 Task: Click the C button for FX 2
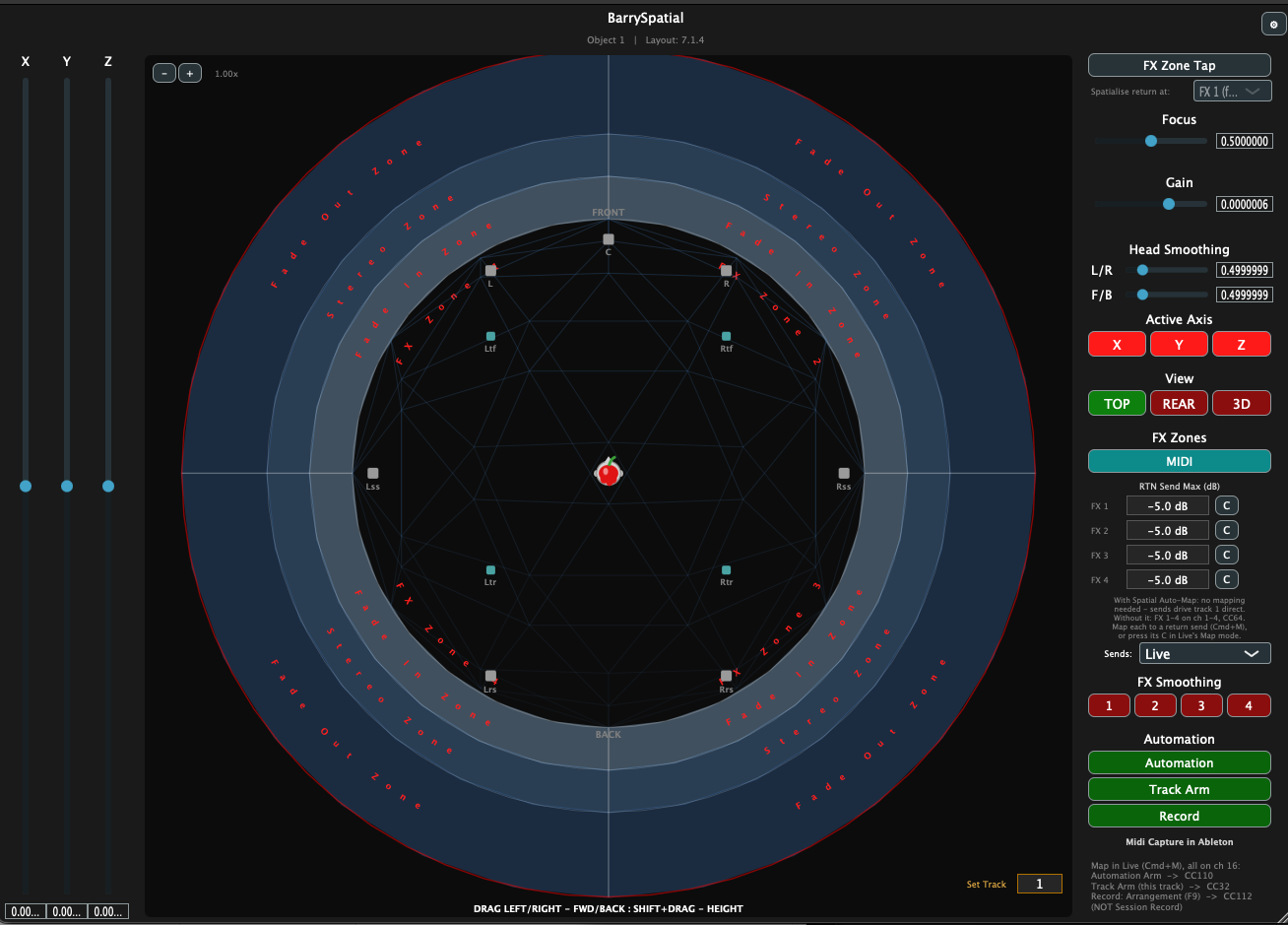pyautogui.click(x=1226, y=530)
